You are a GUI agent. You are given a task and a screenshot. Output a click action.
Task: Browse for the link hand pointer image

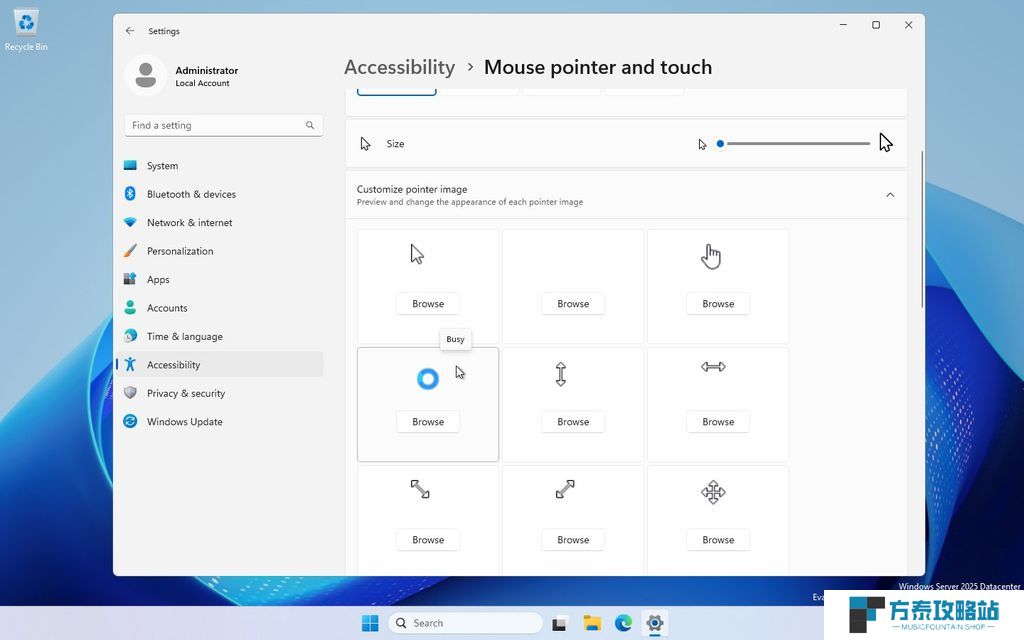pyautogui.click(x=718, y=304)
